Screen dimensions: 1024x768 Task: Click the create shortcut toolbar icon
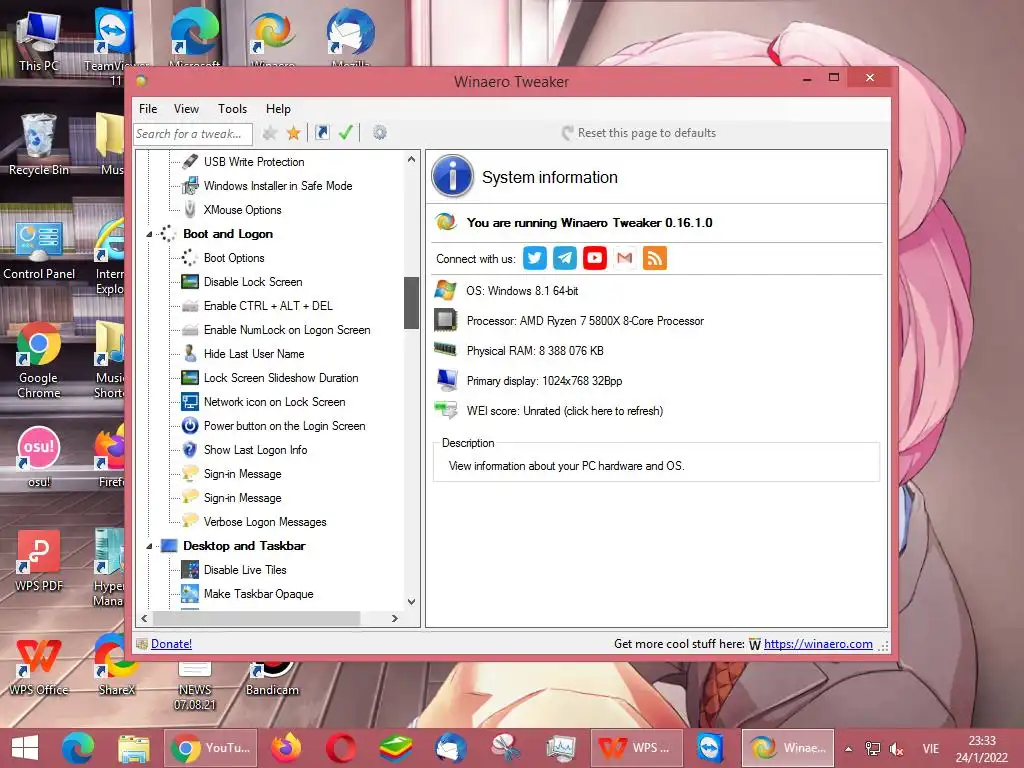tap(322, 133)
